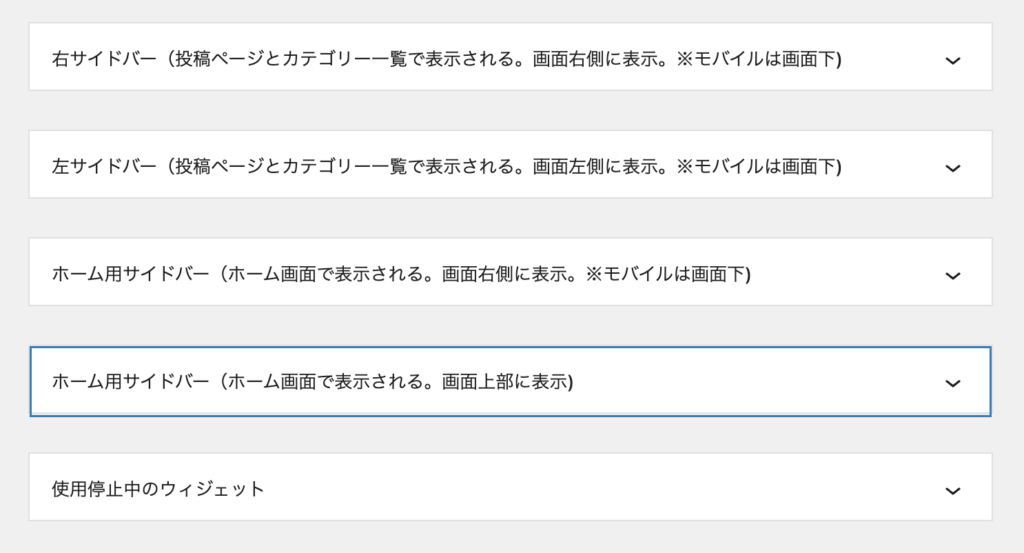
Task: Expand the 左サイドバー widget area chevron
Action: coord(953,167)
